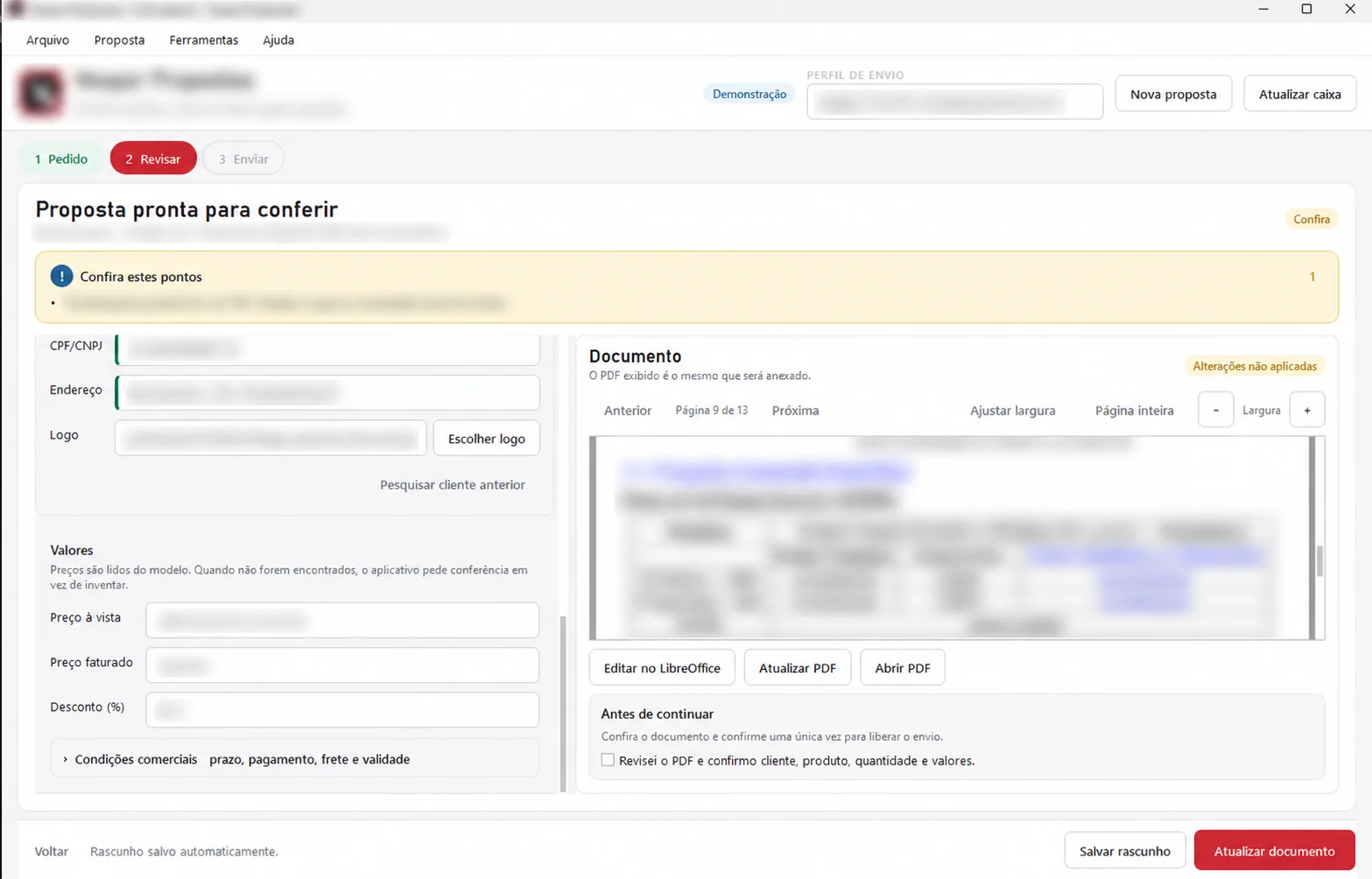Click Editar no LibreOffice button
The image size is (1372, 879).
click(x=662, y=667)
